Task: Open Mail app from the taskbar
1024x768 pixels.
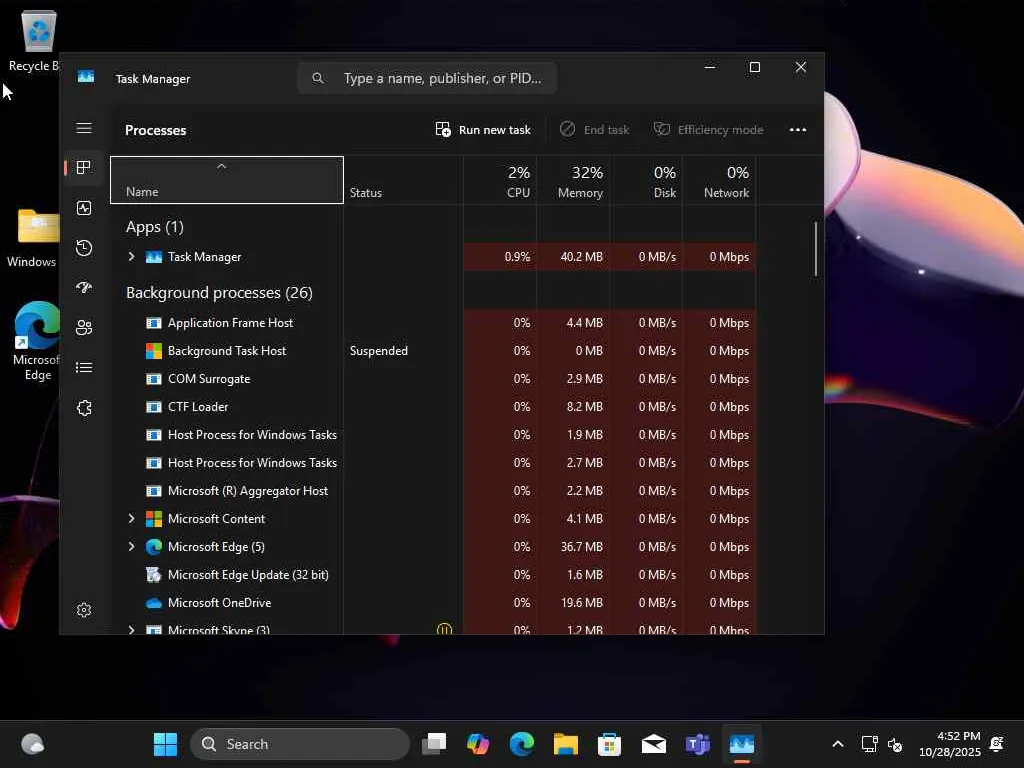Action: coord(654,744)
